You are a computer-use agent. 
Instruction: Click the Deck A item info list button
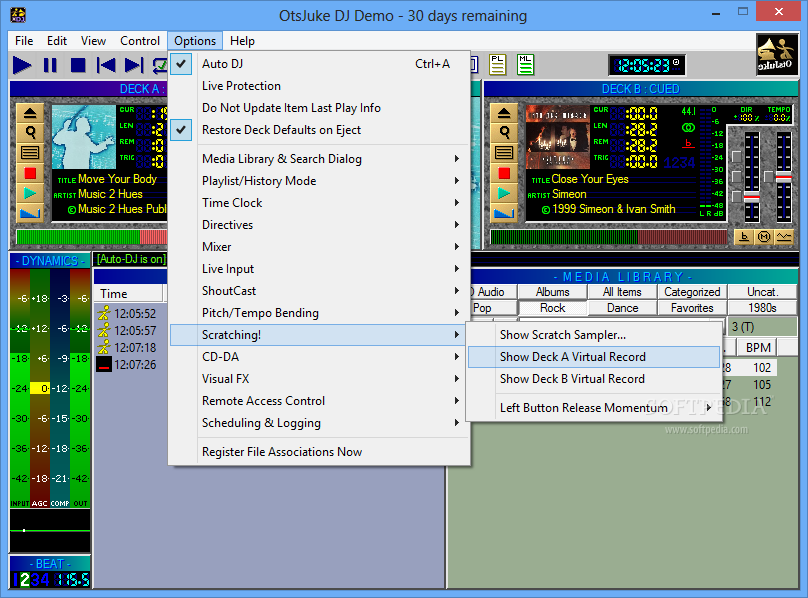pyautogui.click(x=30, y=153)
